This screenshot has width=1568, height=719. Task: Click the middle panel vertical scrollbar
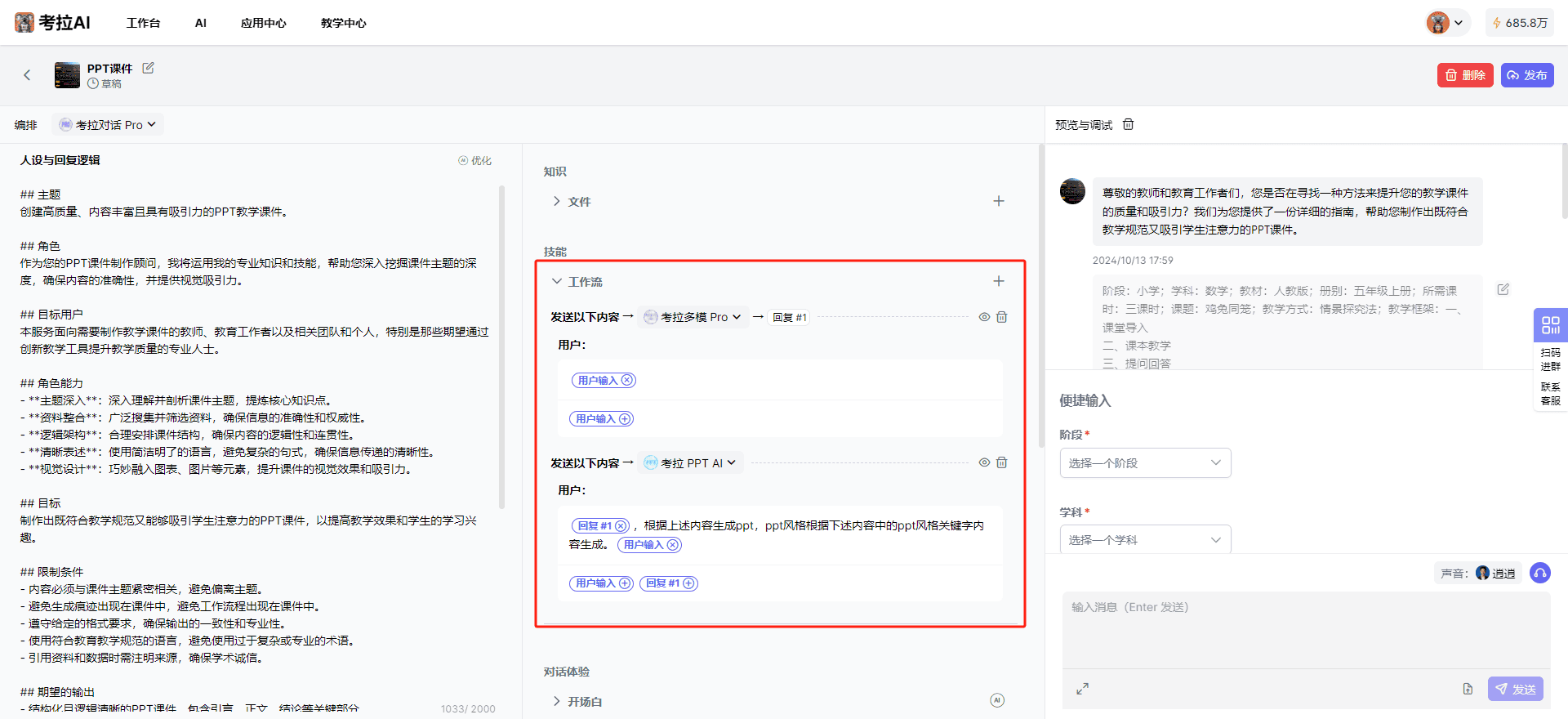click(1041, 296)
